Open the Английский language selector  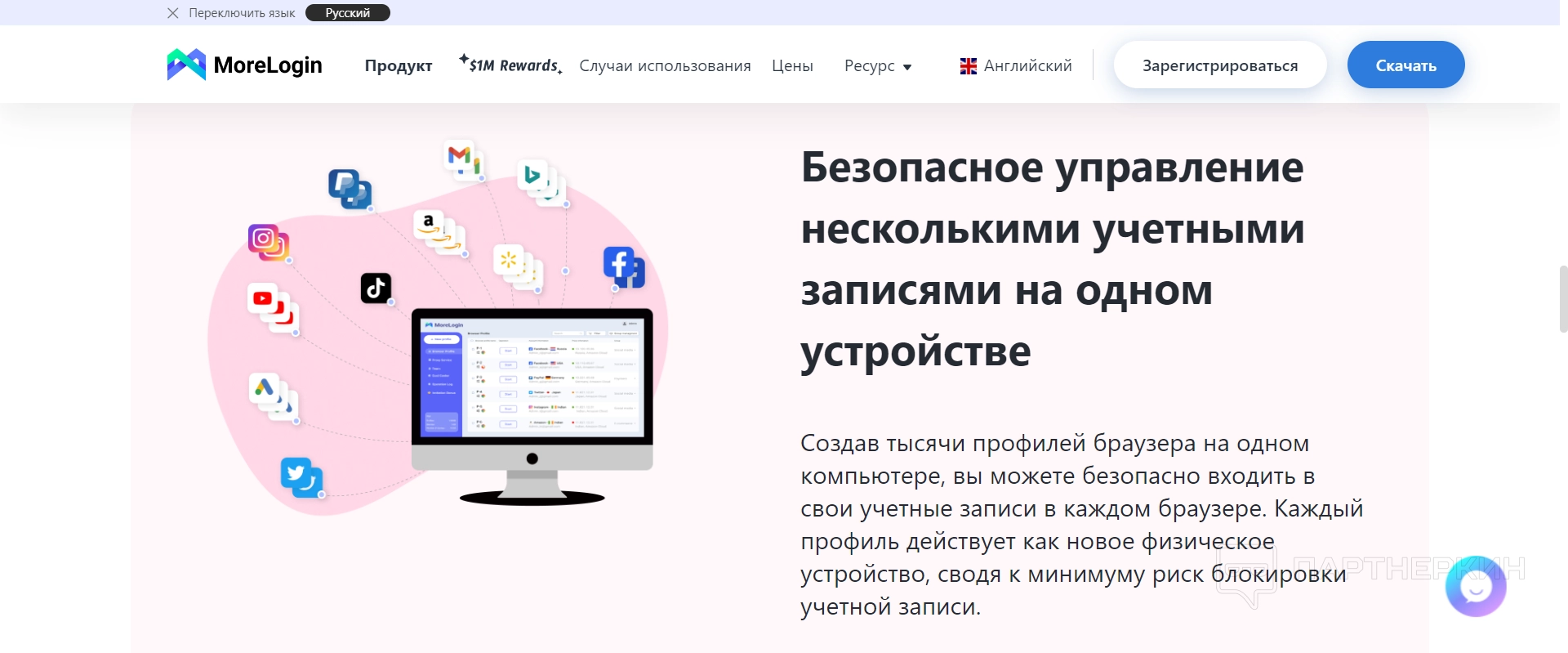pos(1016,66)
